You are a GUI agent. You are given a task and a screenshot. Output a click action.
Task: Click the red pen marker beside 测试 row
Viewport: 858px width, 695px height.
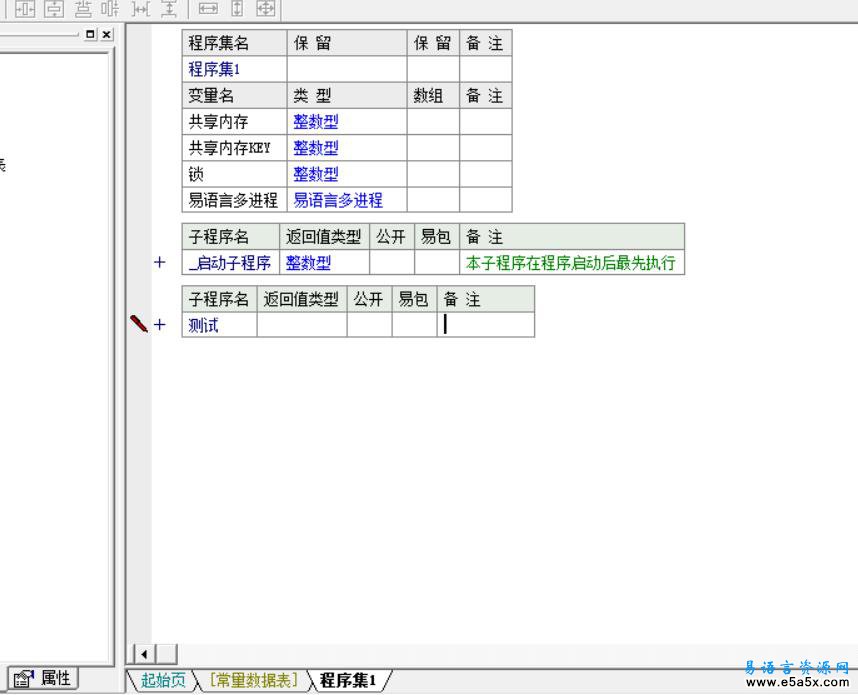pos(138,323)
